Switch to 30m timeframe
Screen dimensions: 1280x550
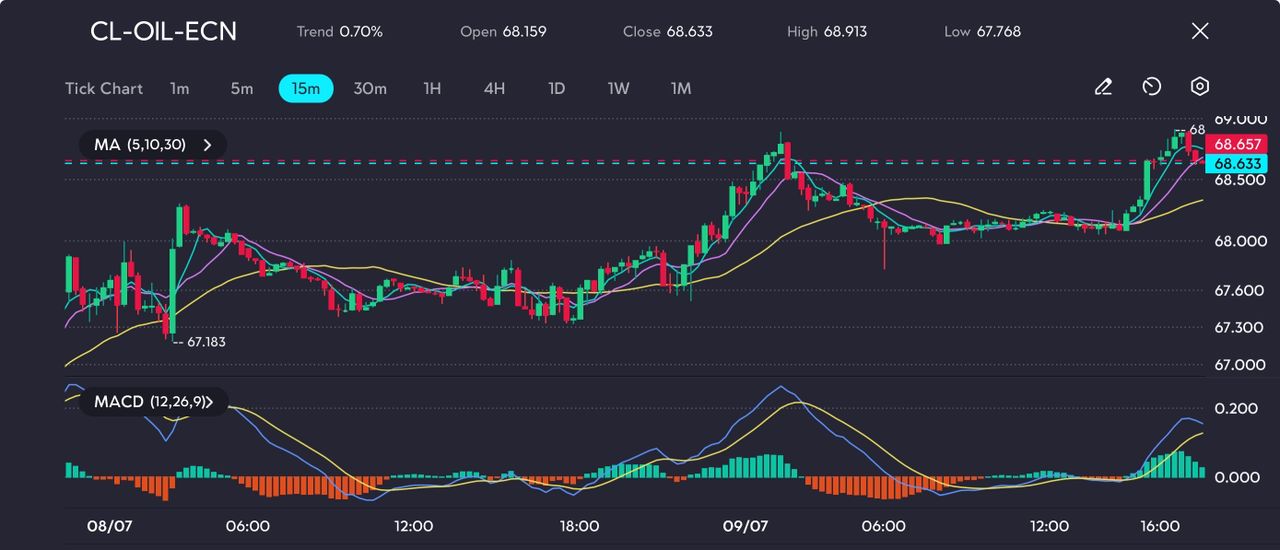[370, 88]
